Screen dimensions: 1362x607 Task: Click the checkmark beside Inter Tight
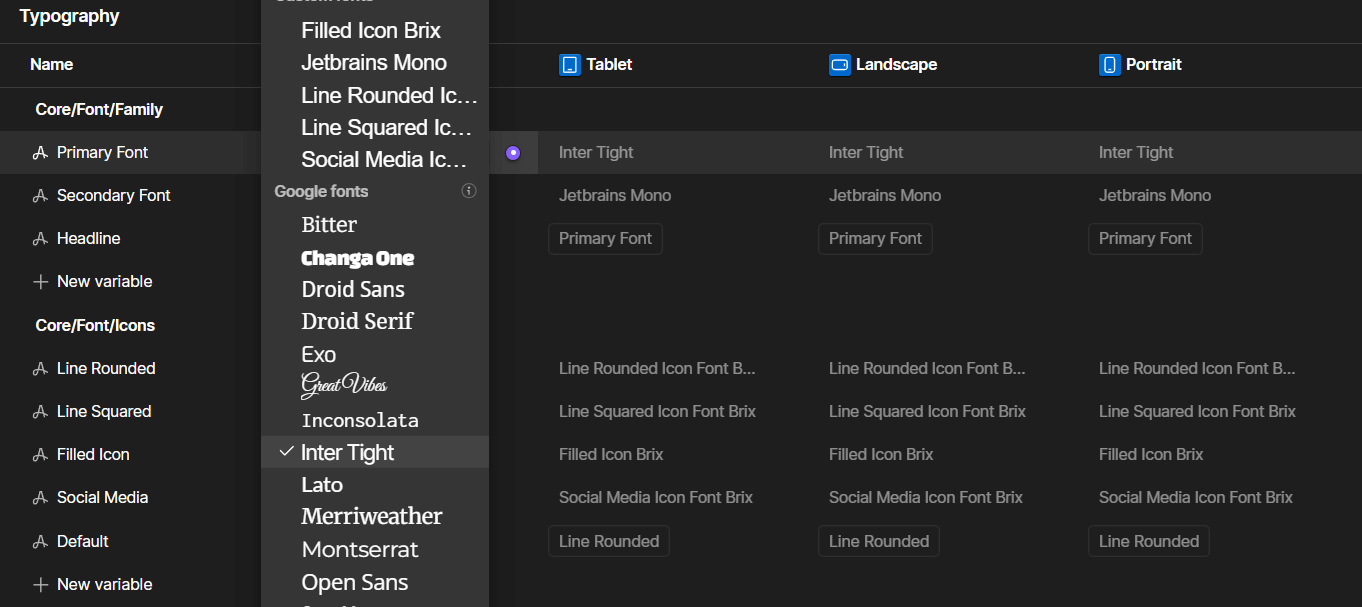286,451
